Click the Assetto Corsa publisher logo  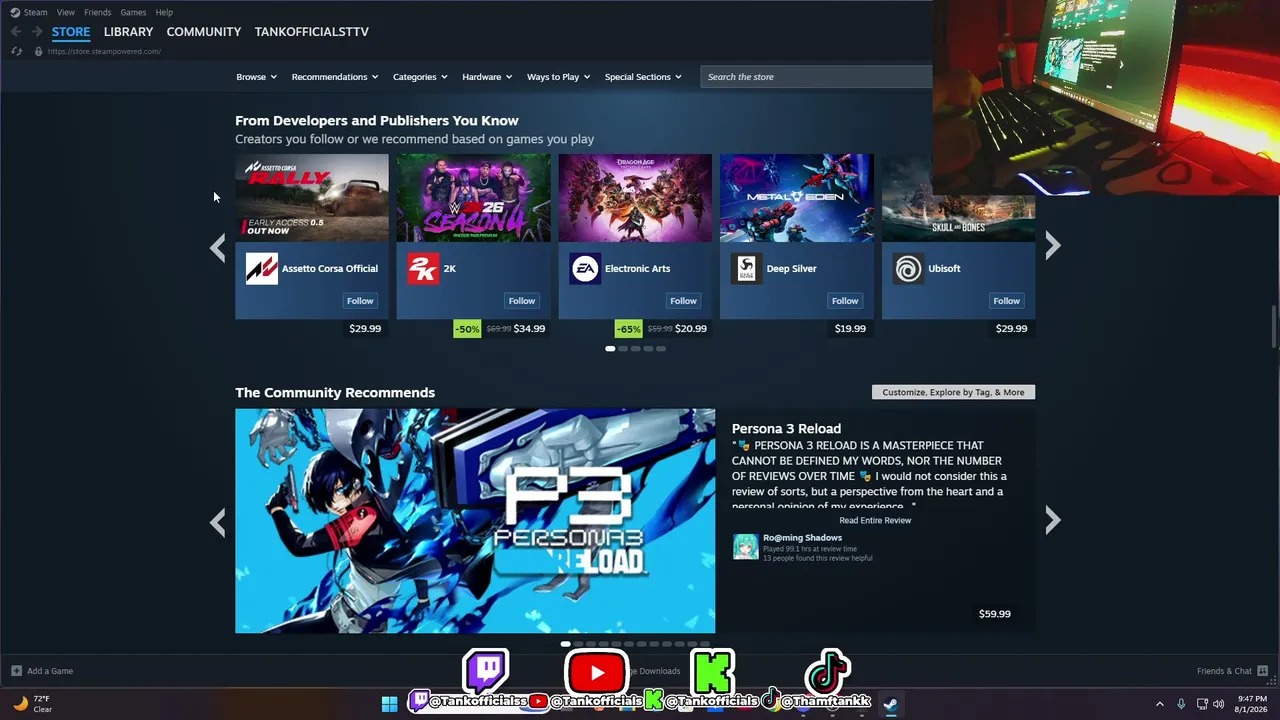(x=262, y=269)
